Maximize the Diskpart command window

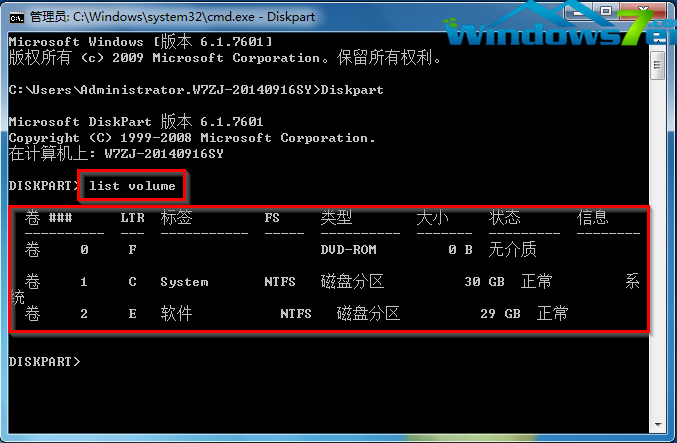pyautogui.click(x=606, y=11)
